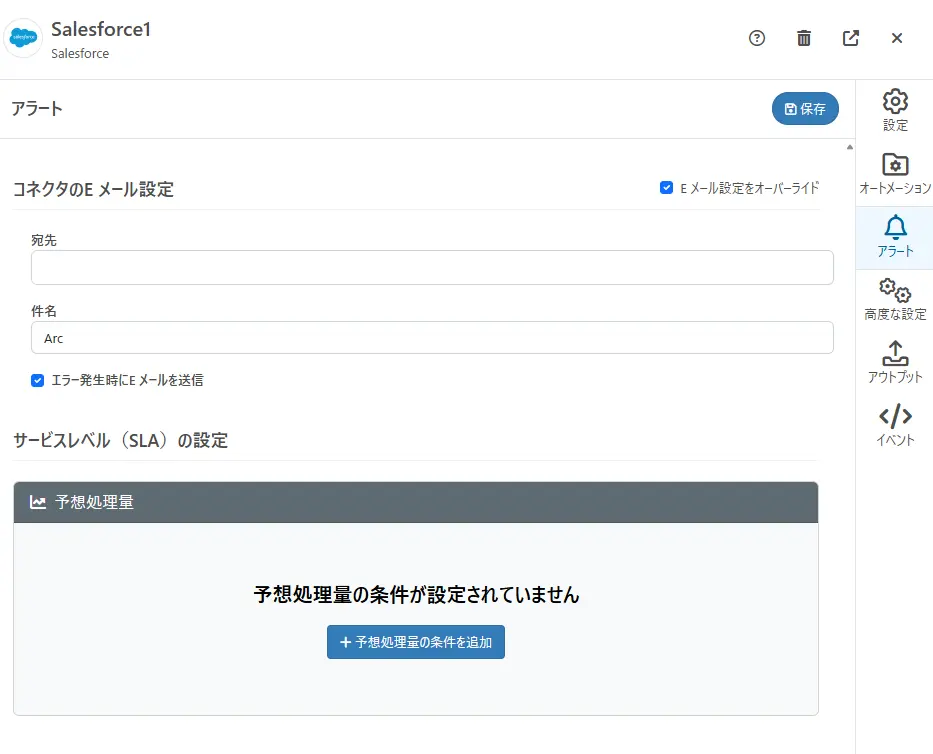The height and width of the screenshot is (754, 933).
Task: Add a 予想処理量の条件を追加 condition
Action: tap(416, 642)
